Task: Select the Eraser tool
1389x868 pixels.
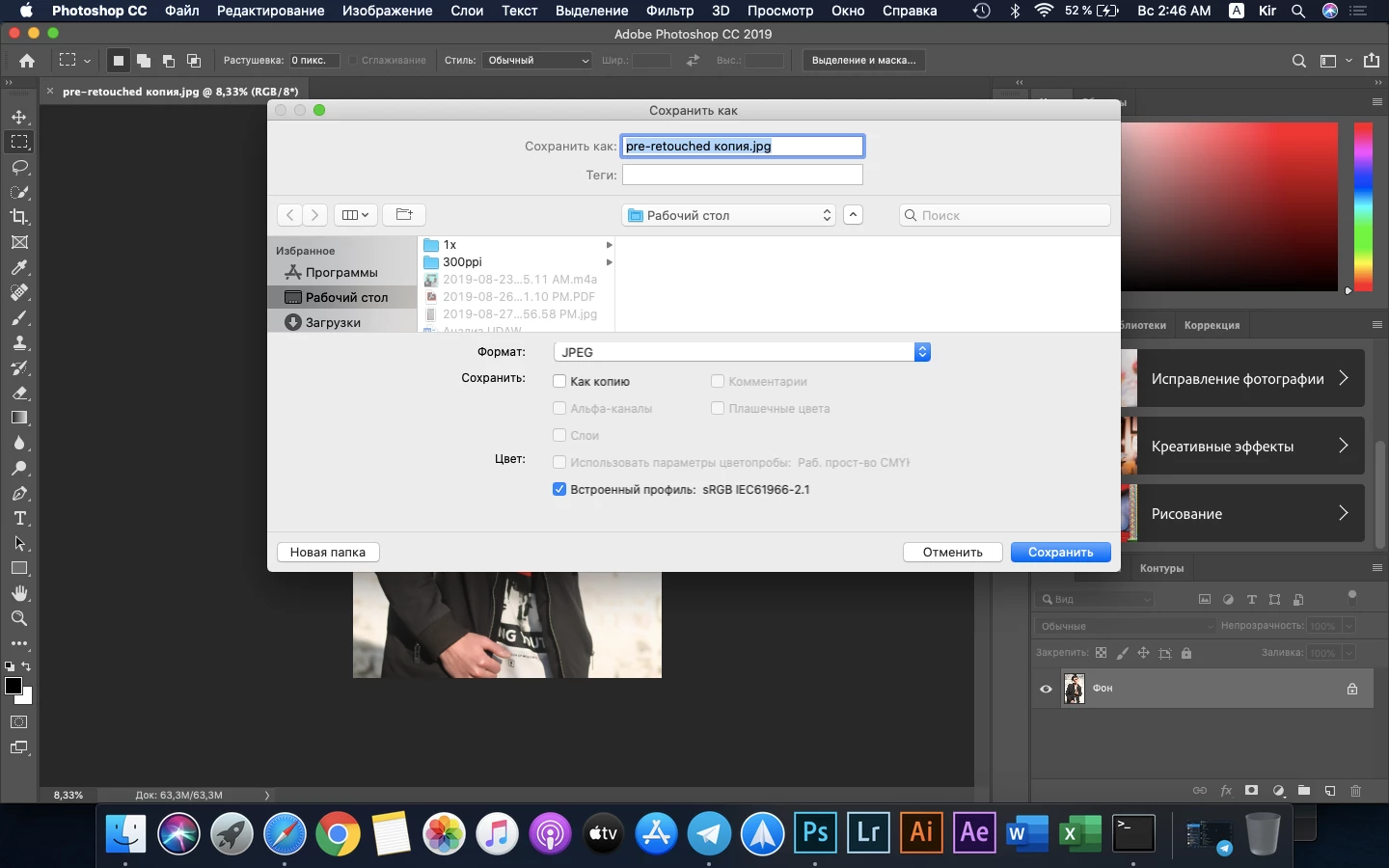Action: [19, 393]
